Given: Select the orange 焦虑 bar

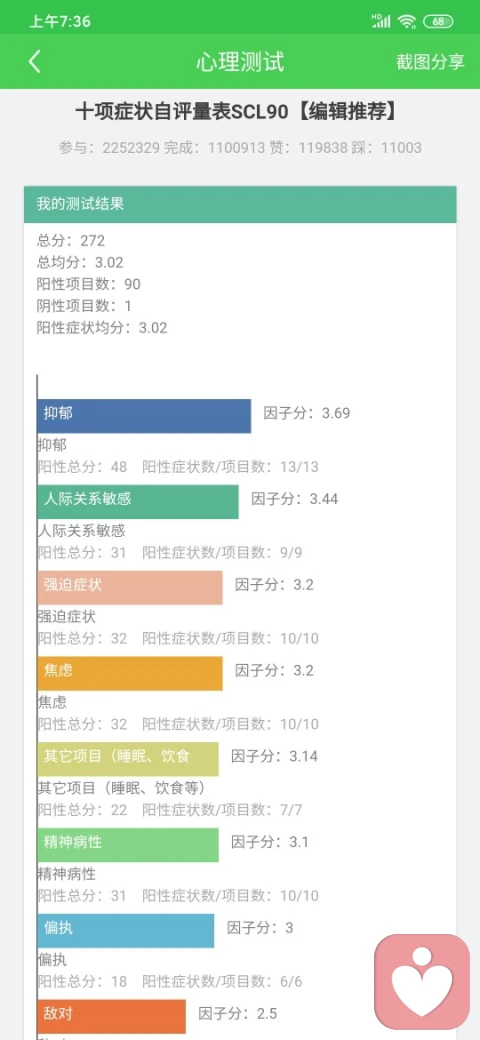Looking at the screenshot, I should click(x=130, y=673).
